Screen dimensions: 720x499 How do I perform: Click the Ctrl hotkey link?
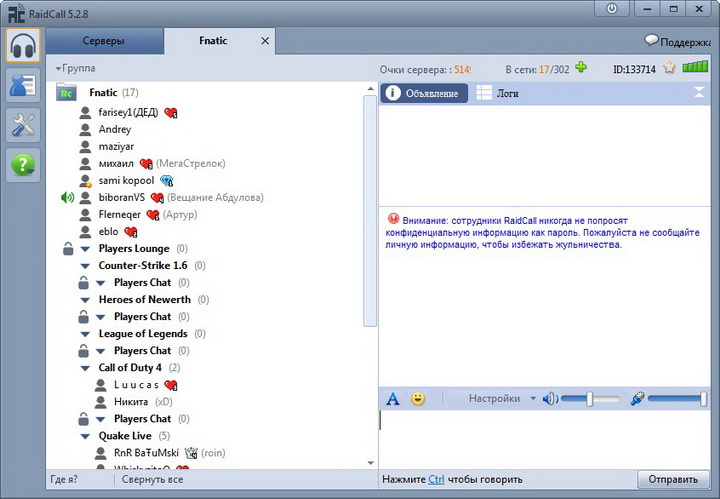click(436, 480)
